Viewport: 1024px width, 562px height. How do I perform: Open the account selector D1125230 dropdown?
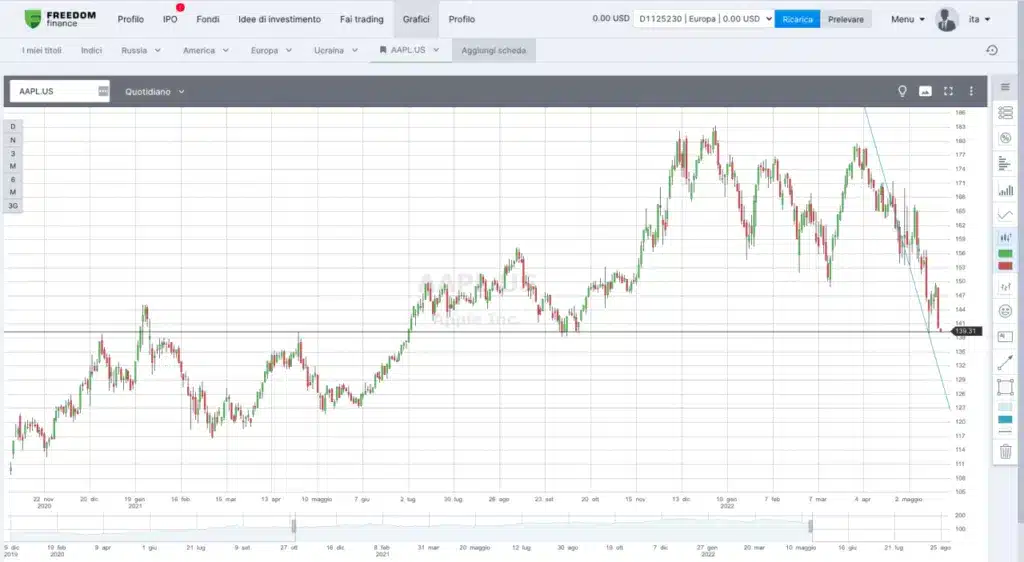tap(706, 19)
